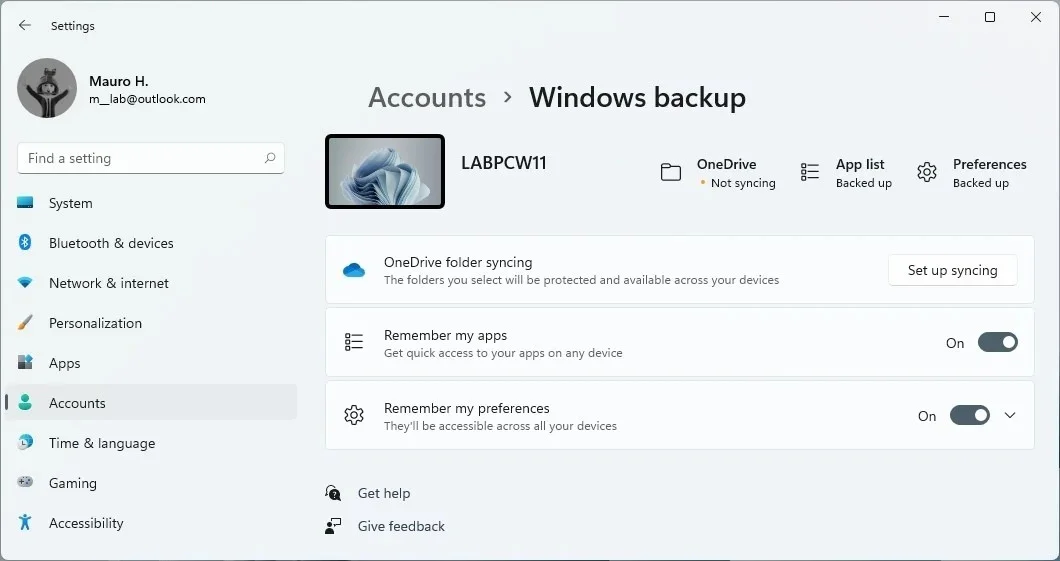Screen dimensions: 1060x561
Task: Click the Accessibility figure icon
Action: click(x=25, y=522)
